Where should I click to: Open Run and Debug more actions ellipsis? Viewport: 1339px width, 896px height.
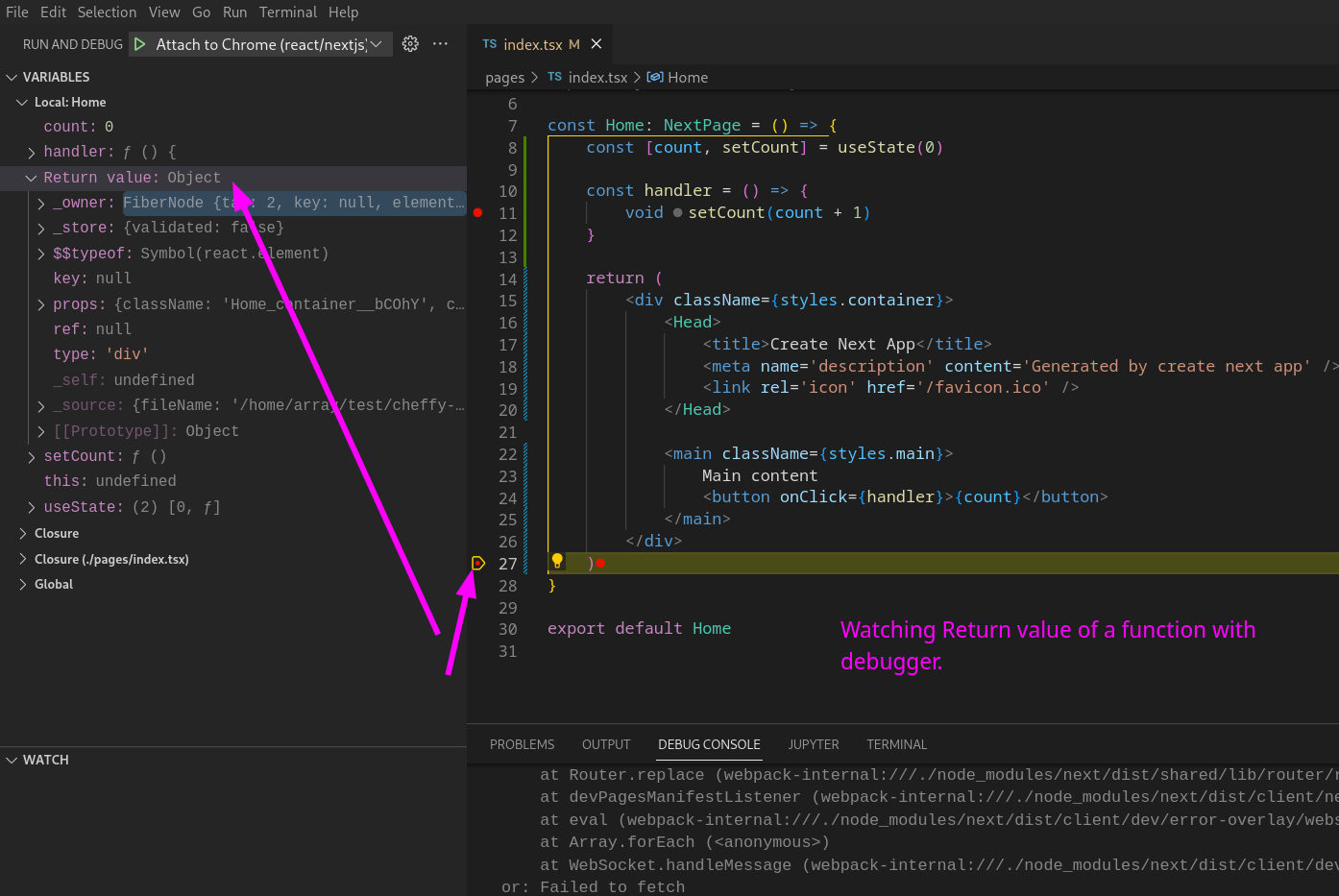(x=440, y=44)
